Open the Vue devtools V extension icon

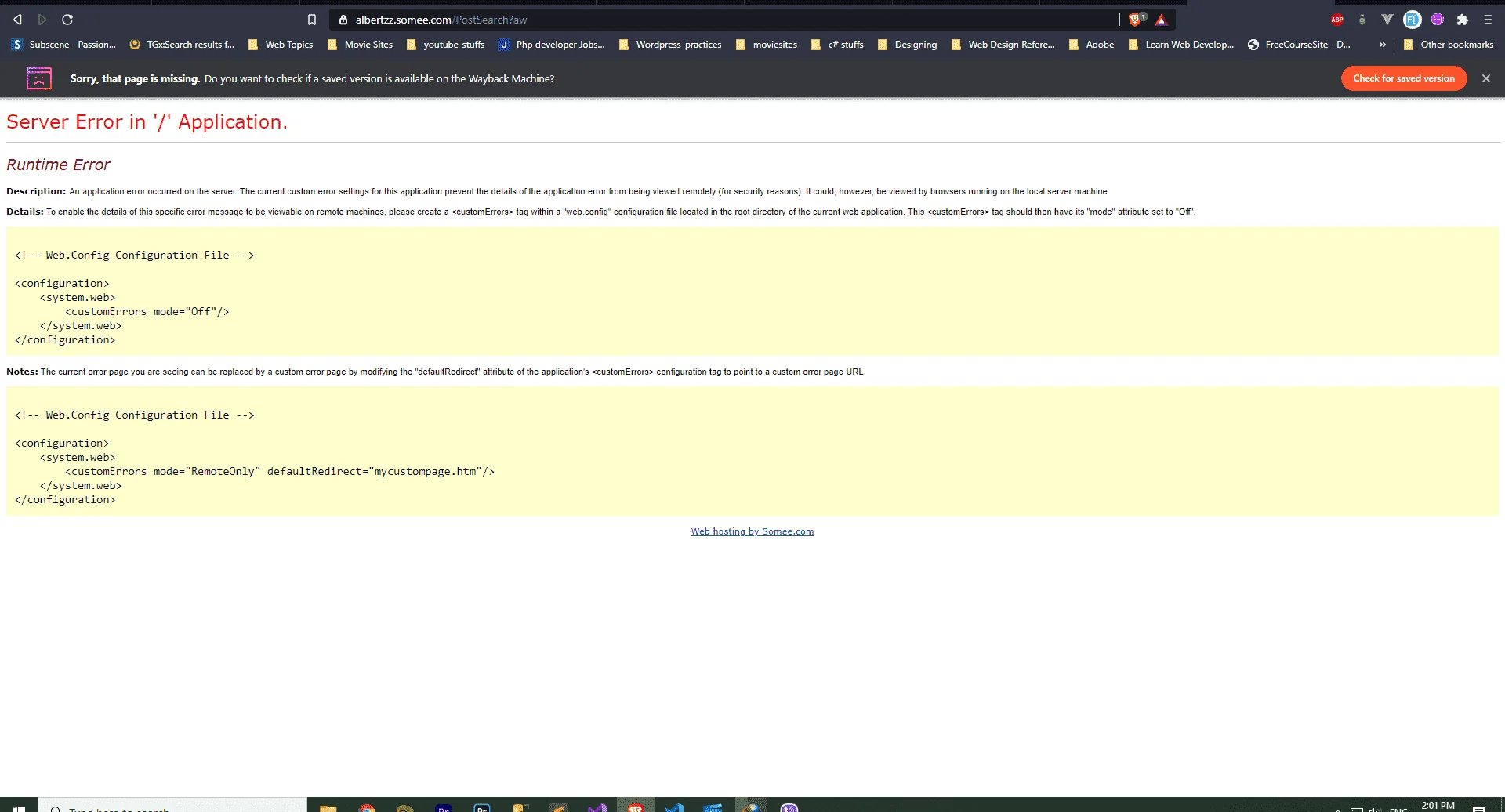(x=1387, y=20)
